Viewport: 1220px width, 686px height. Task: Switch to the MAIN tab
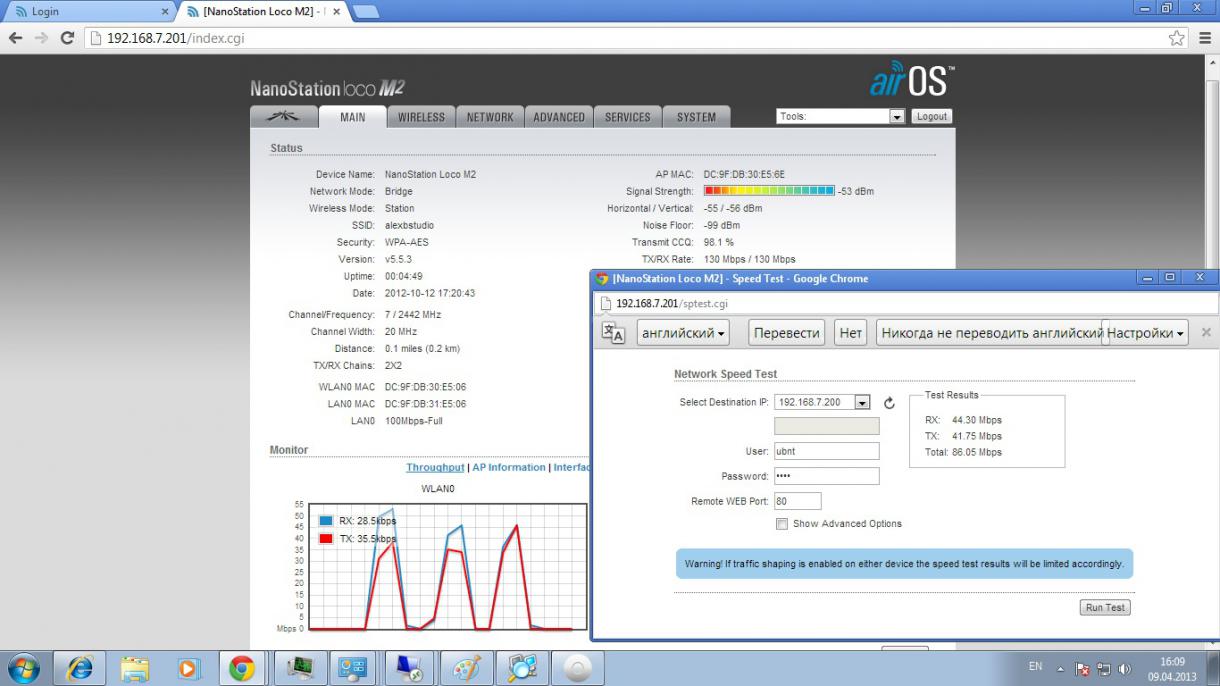click(x=352, y=117)
